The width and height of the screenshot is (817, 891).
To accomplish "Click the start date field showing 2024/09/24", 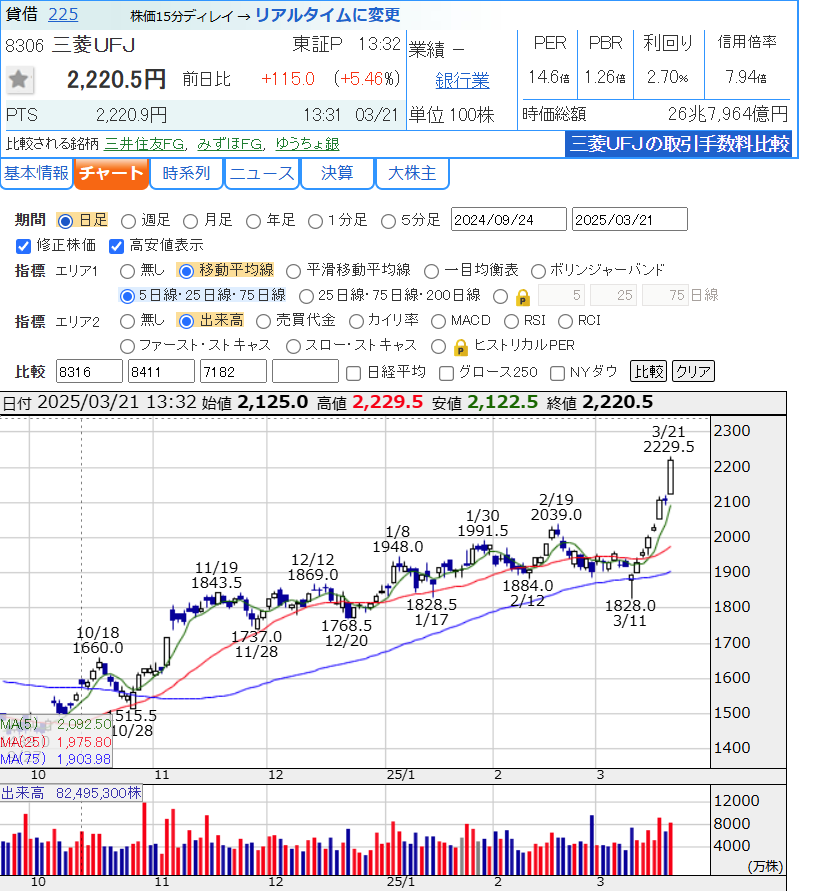I will click(508, 220).
